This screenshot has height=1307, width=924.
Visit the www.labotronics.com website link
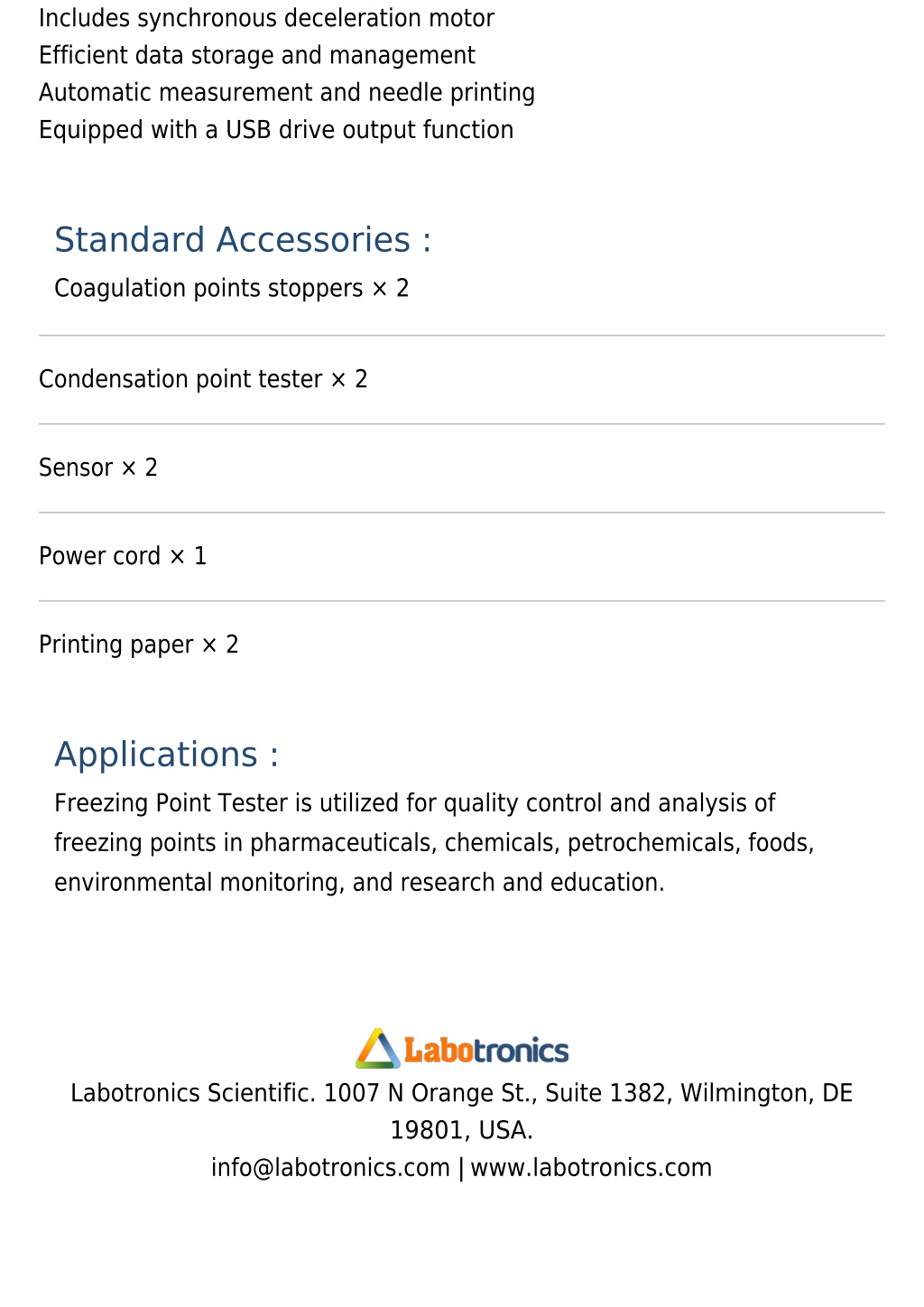pos(591,1168)
